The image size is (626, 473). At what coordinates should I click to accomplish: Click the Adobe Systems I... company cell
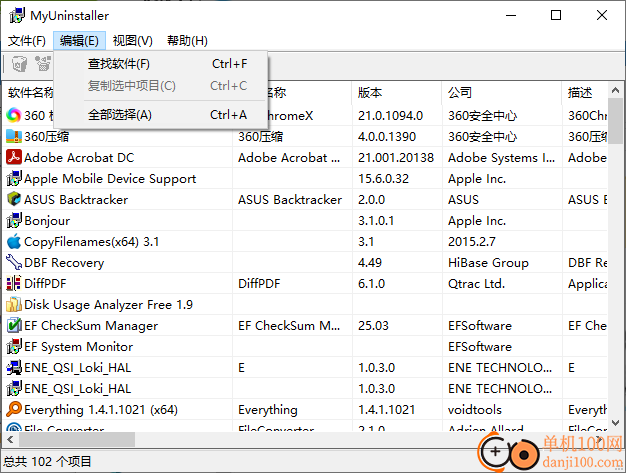point(501,158)
